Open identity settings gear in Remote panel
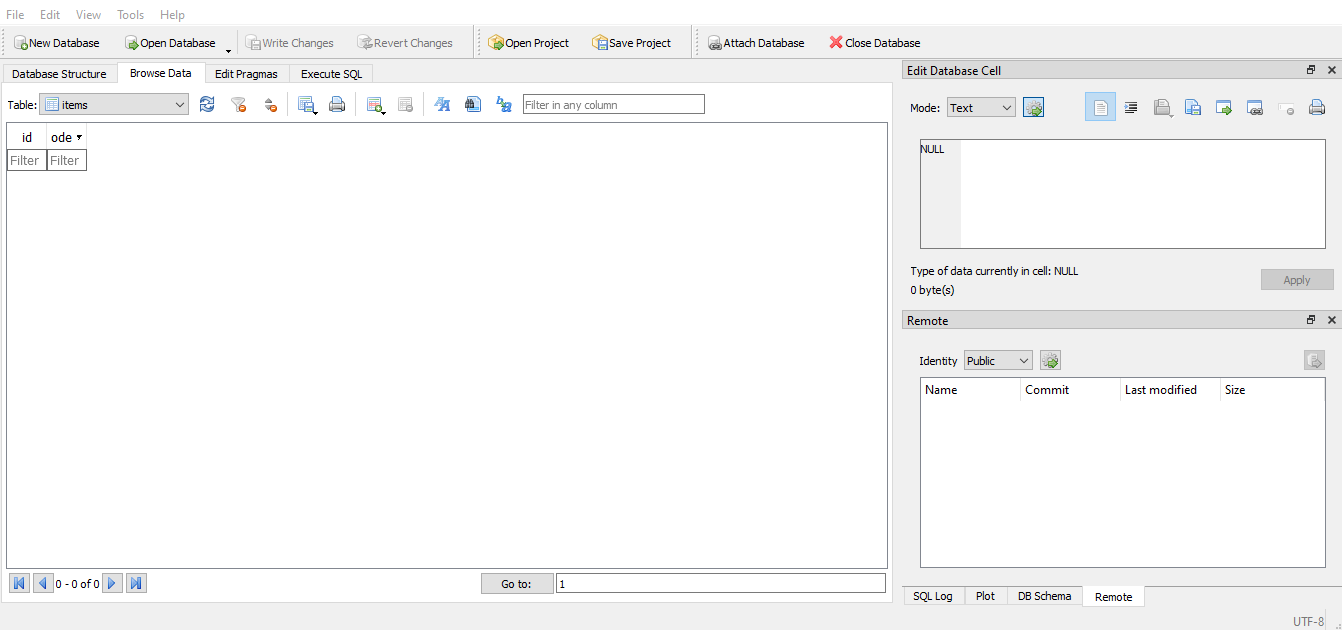Viewport: 1342px width, 630px height. pyautogui.click(x=1049, y=360)
